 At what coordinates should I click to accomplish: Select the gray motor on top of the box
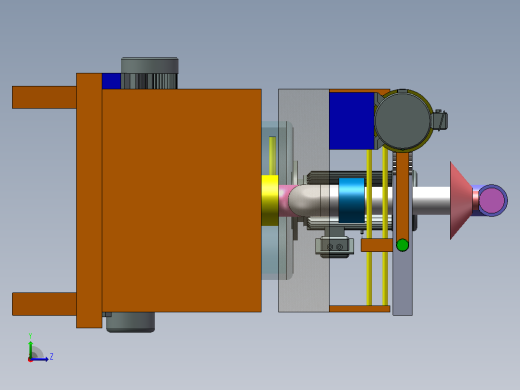click(149, 73)
